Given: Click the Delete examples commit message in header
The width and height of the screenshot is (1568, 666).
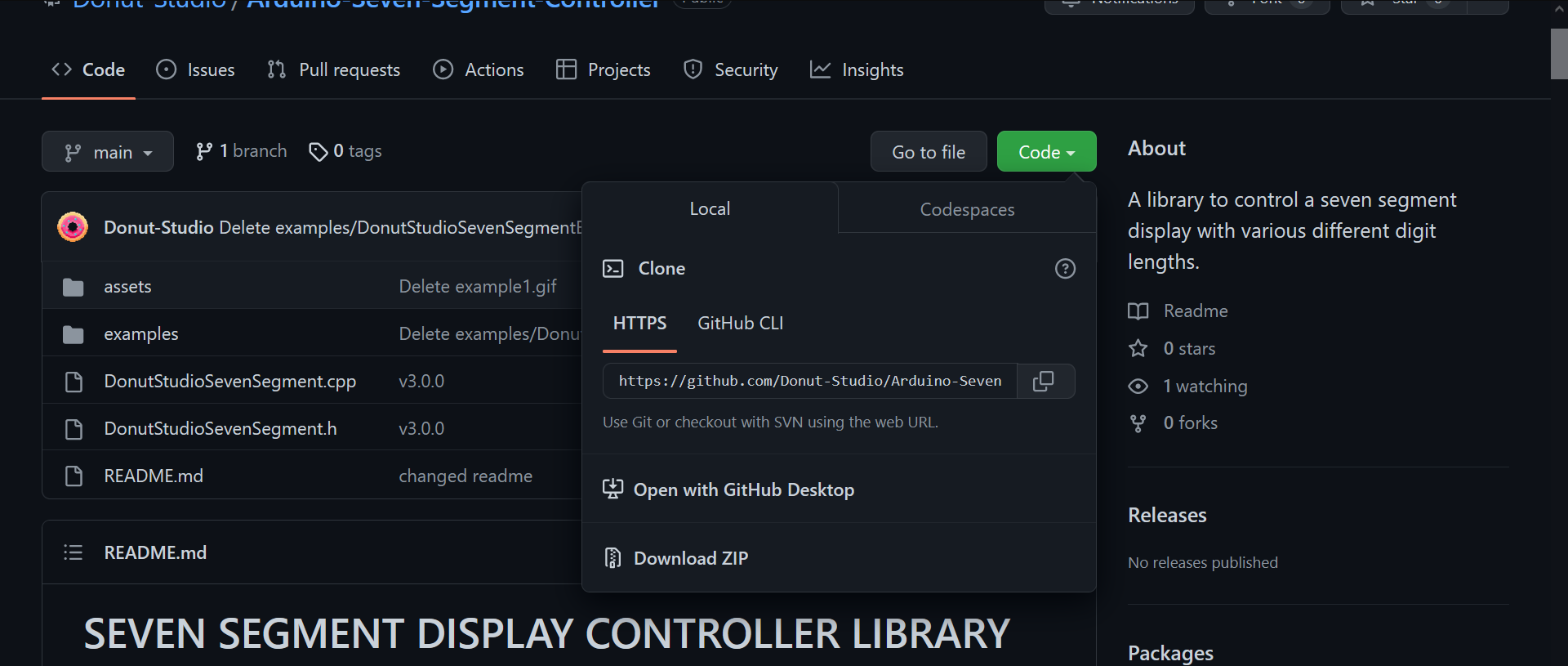Looking at the screenshot, I should 400,228.
